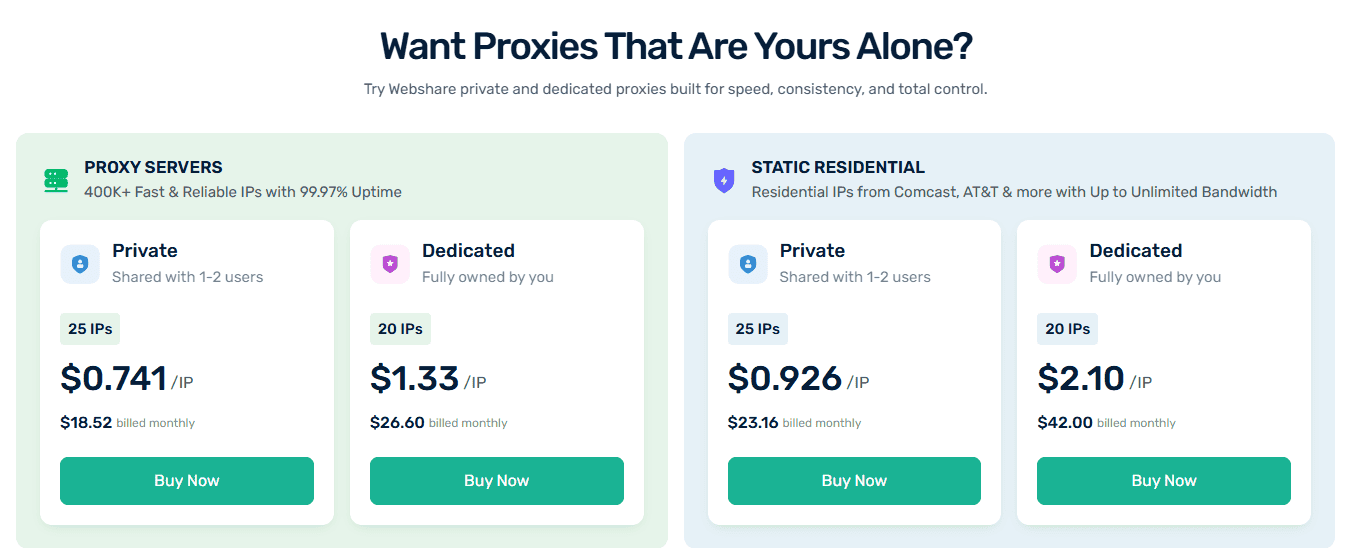This screenshot has height=548, width=1349.
Task: Click the $18.52 billed monthly text
Action: 127,423
